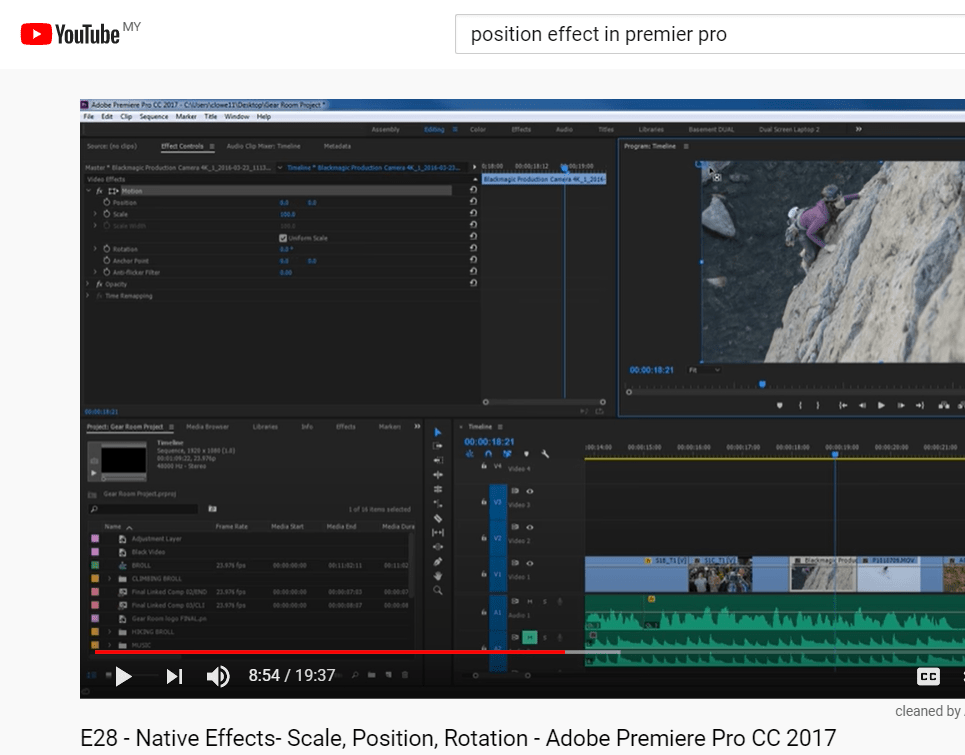965x755 pixels.
Task: Click the blue Selection arrow tool
Action: [438, 431]
